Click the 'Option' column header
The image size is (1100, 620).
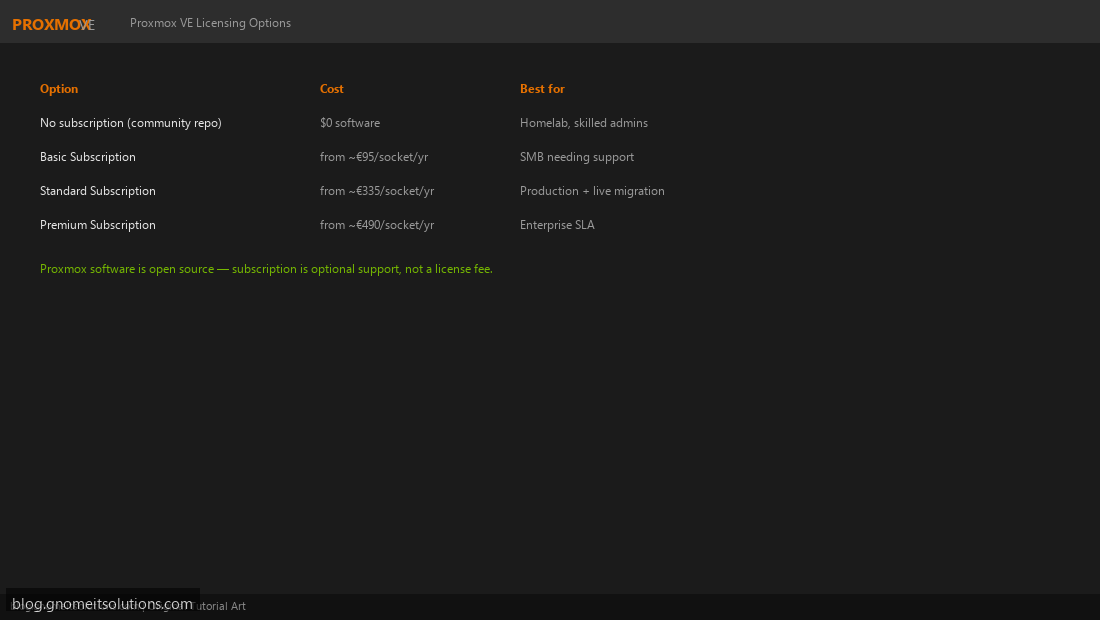(x=59, y=89)
